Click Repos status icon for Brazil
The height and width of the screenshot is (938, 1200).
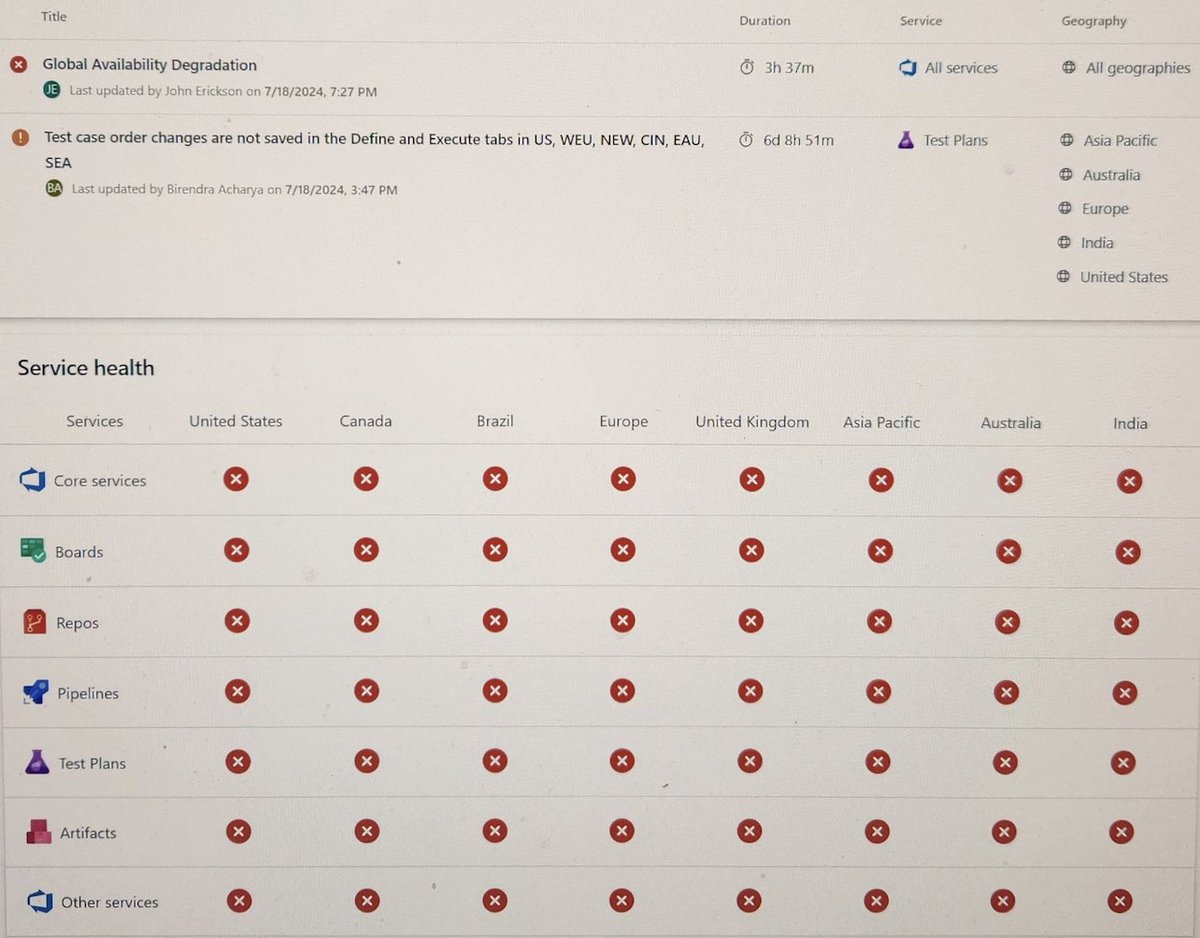click(495, 620)
